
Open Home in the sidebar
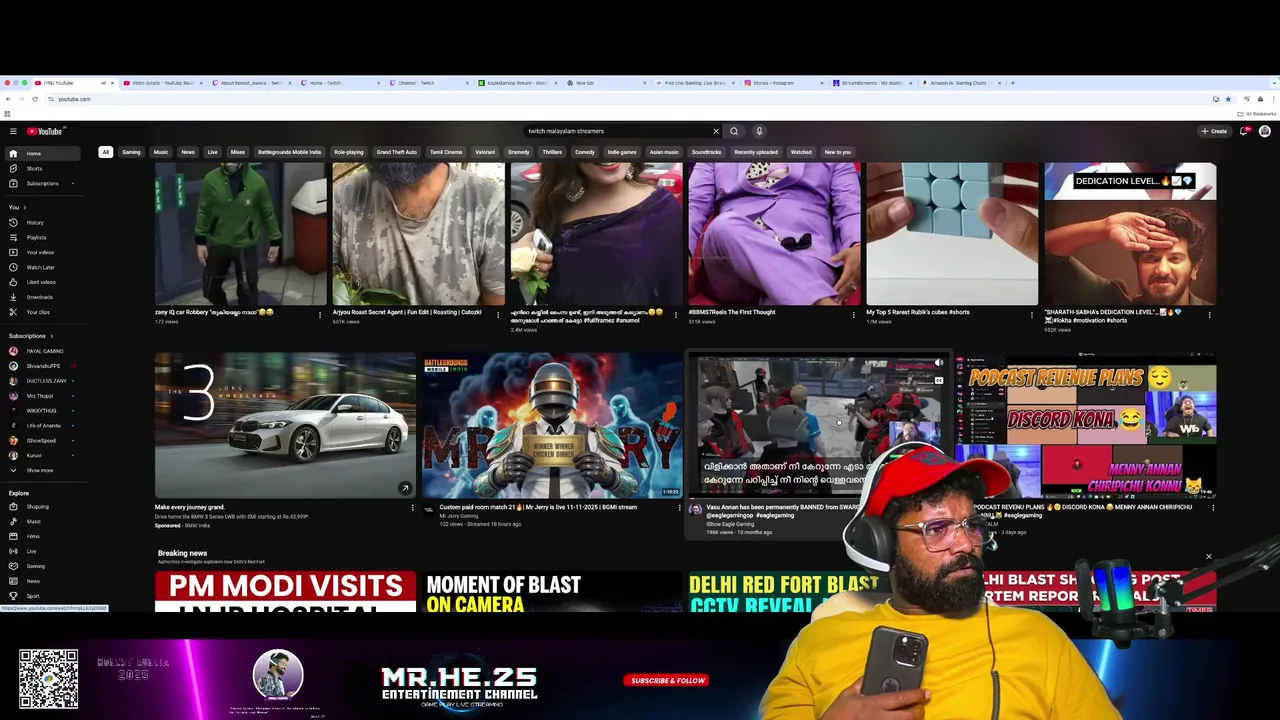(43, 153)
